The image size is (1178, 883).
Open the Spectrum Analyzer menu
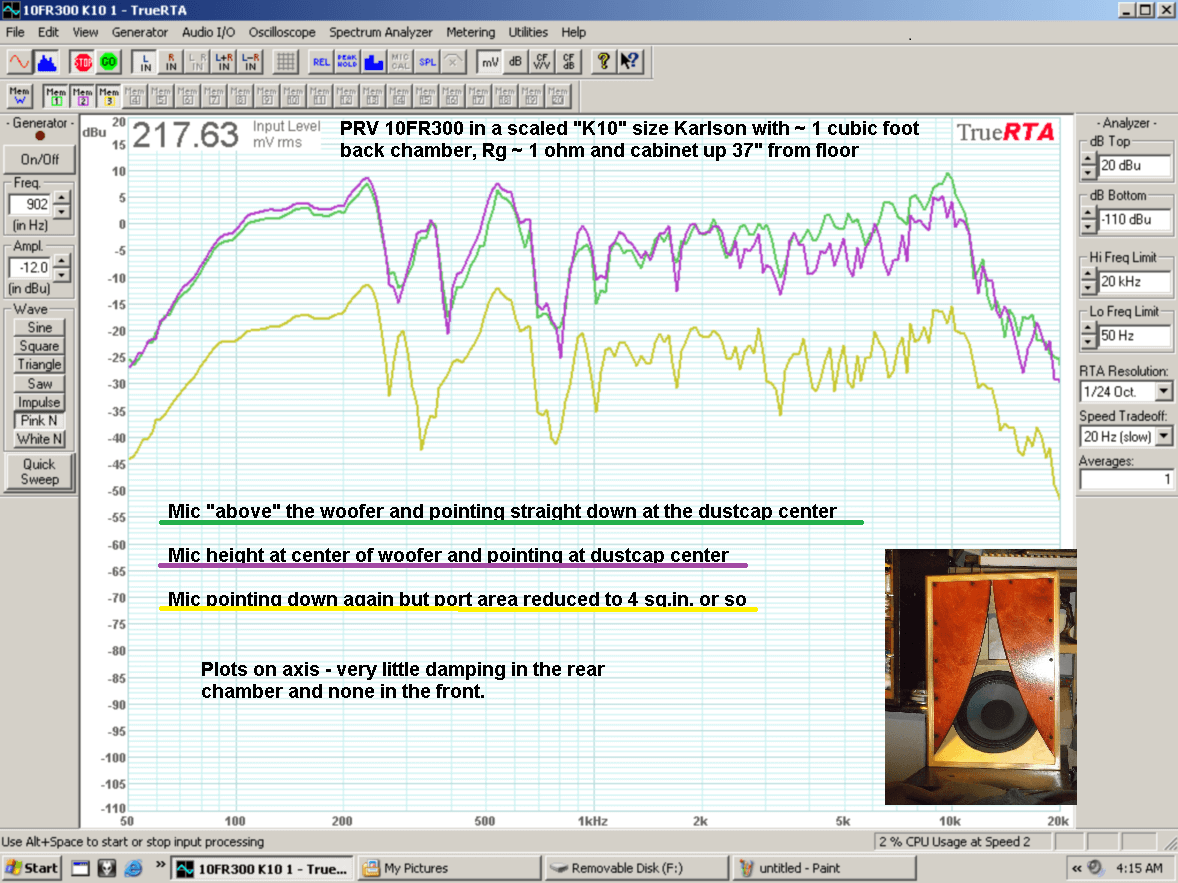click(380, 32)
